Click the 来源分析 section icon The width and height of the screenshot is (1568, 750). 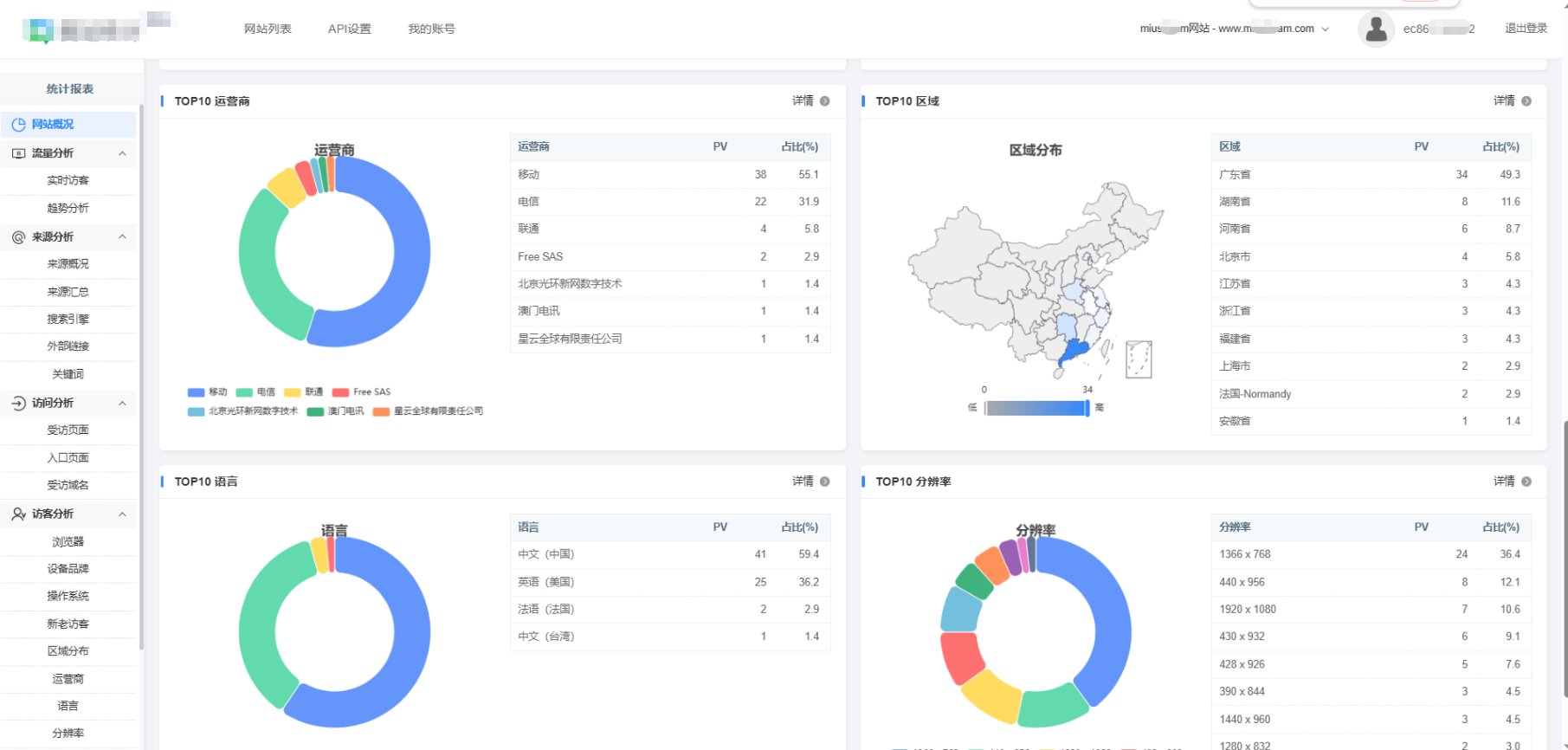coord(18,237)
